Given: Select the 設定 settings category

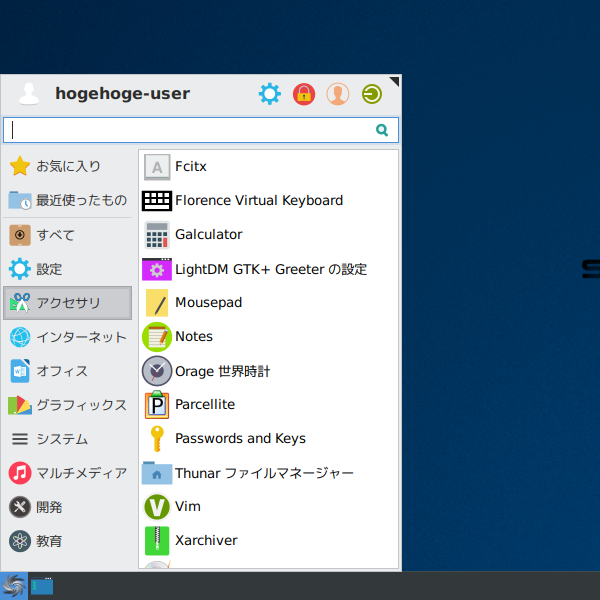Looking at the screenshot, I should 67,269.
